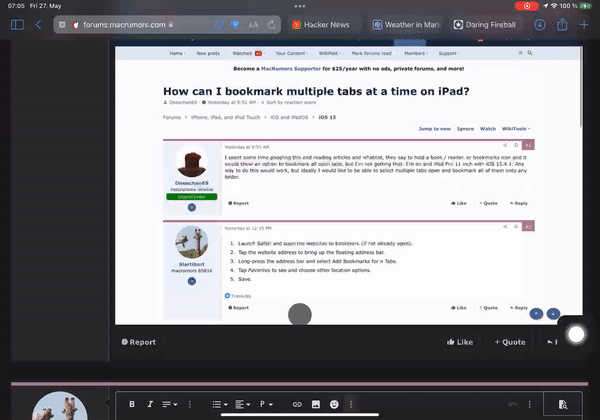Switch to the Weather in Mari tab
600x420 pixels.
(x=407, y=25)
